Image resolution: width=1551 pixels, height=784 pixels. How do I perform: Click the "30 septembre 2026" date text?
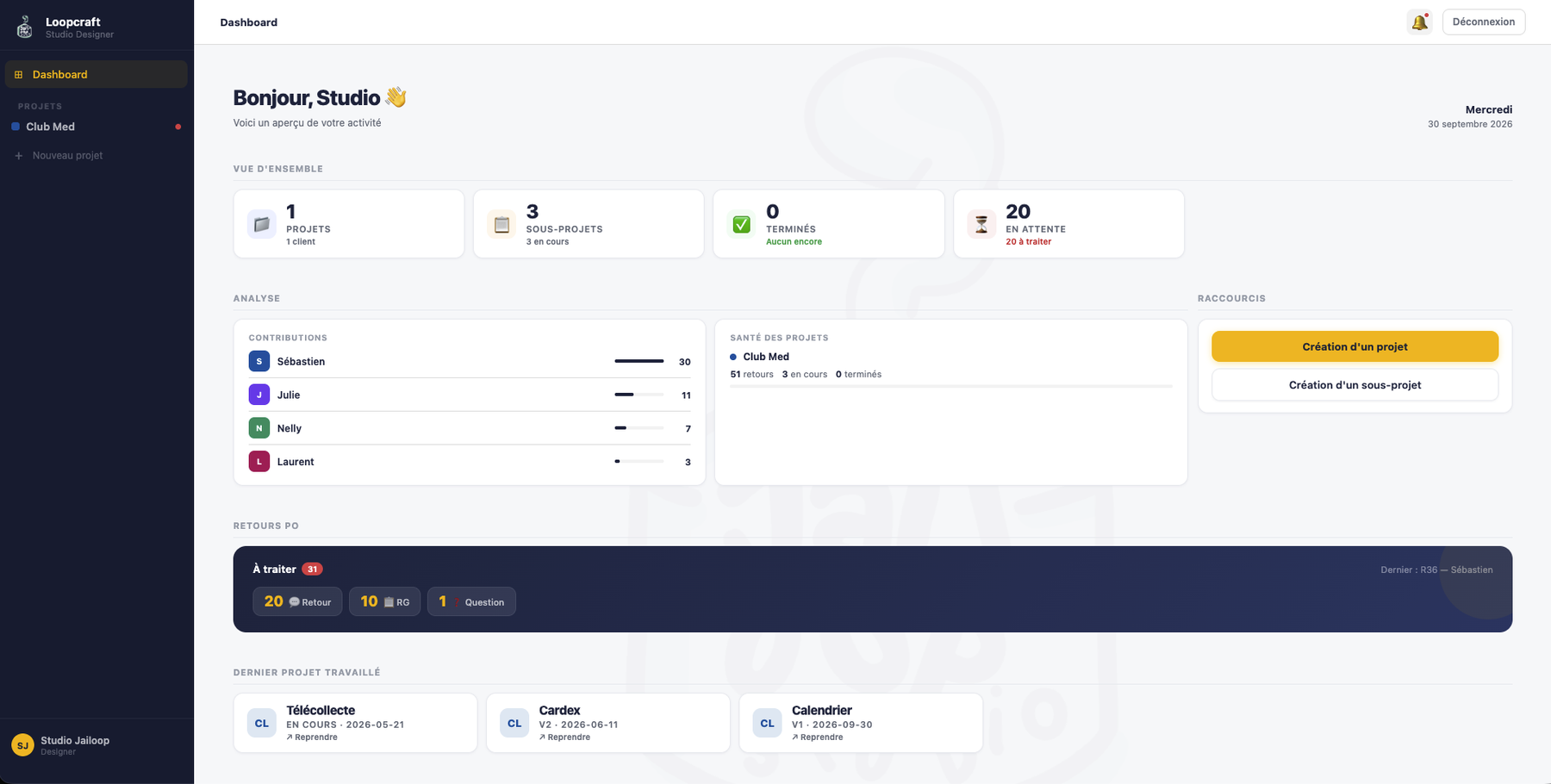1470,124
